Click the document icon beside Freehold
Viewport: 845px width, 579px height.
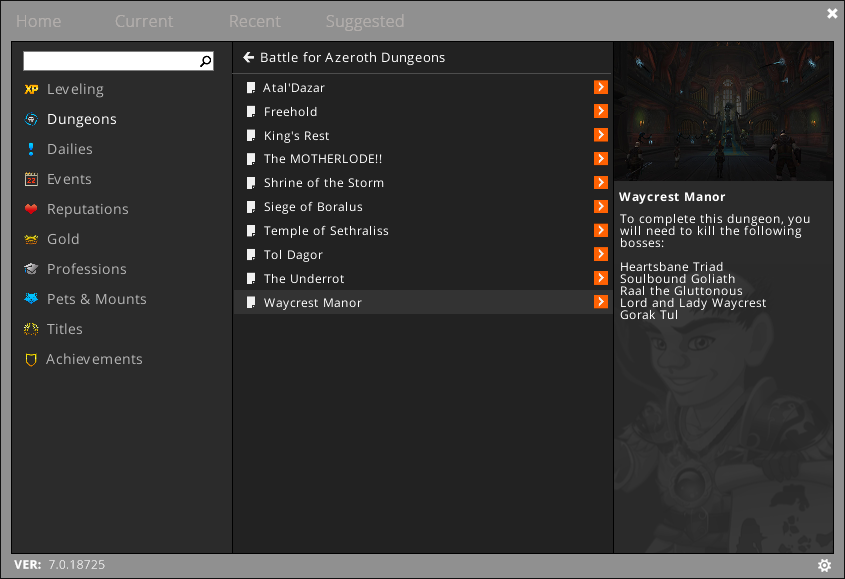[251, 112]
